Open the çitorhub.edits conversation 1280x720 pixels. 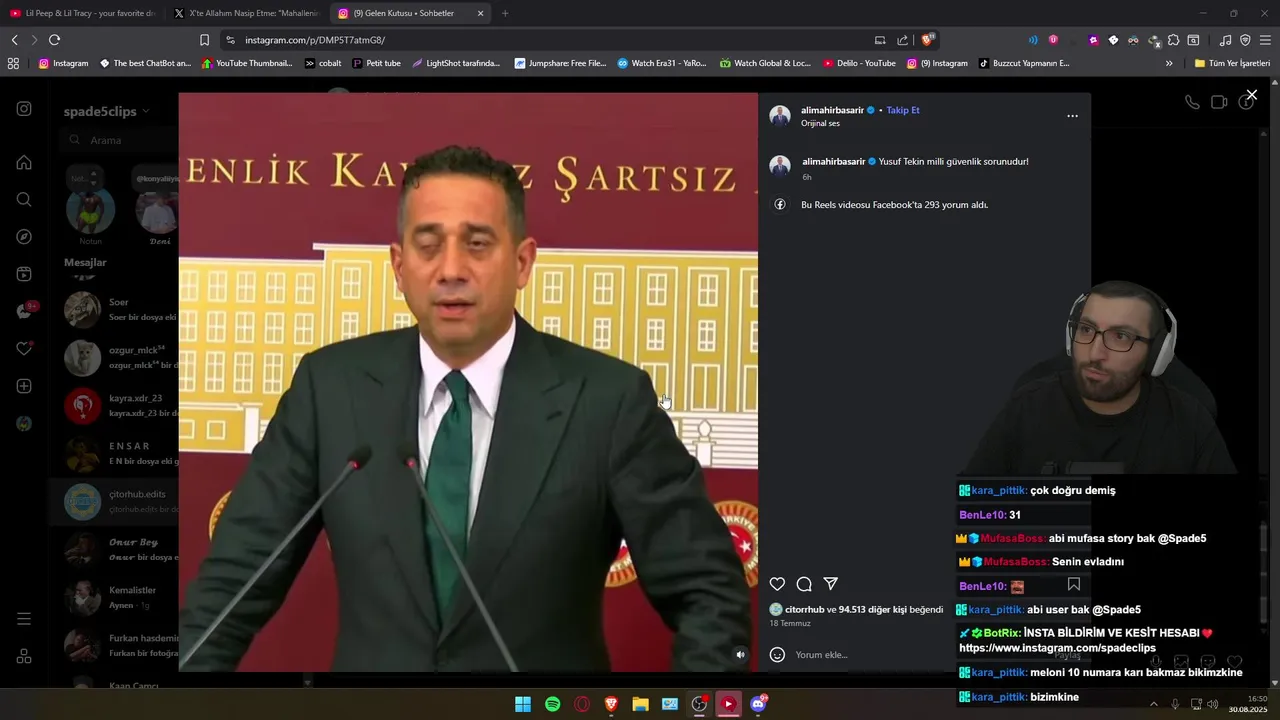115,502
